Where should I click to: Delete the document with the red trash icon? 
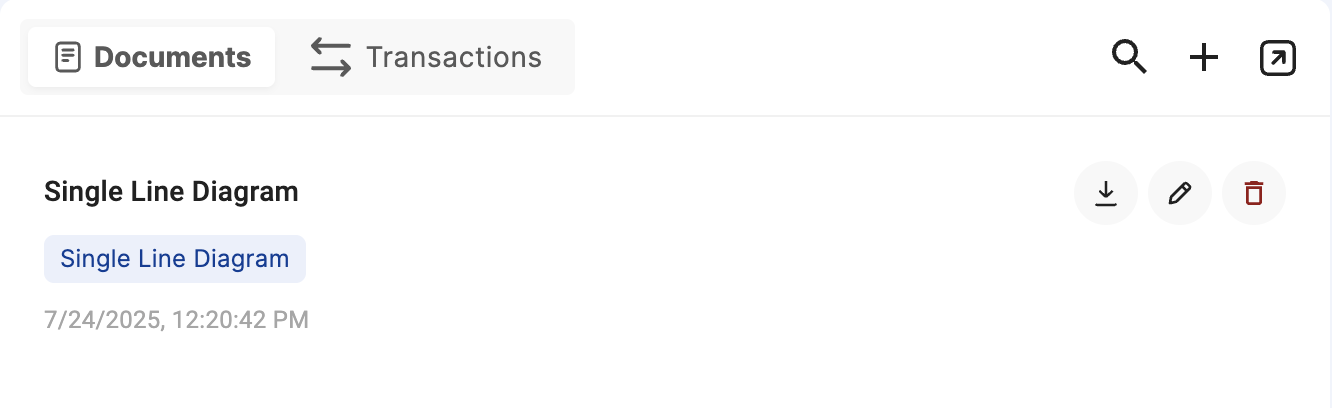(1254, 193)
